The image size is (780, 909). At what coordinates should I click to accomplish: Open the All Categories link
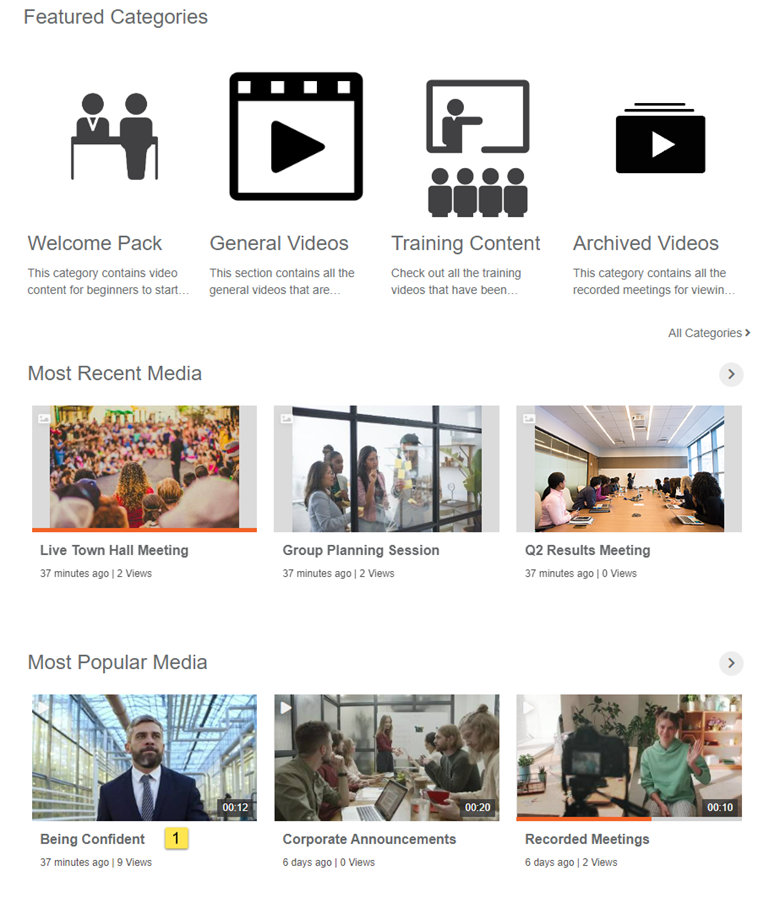click(x=709, y=333)
